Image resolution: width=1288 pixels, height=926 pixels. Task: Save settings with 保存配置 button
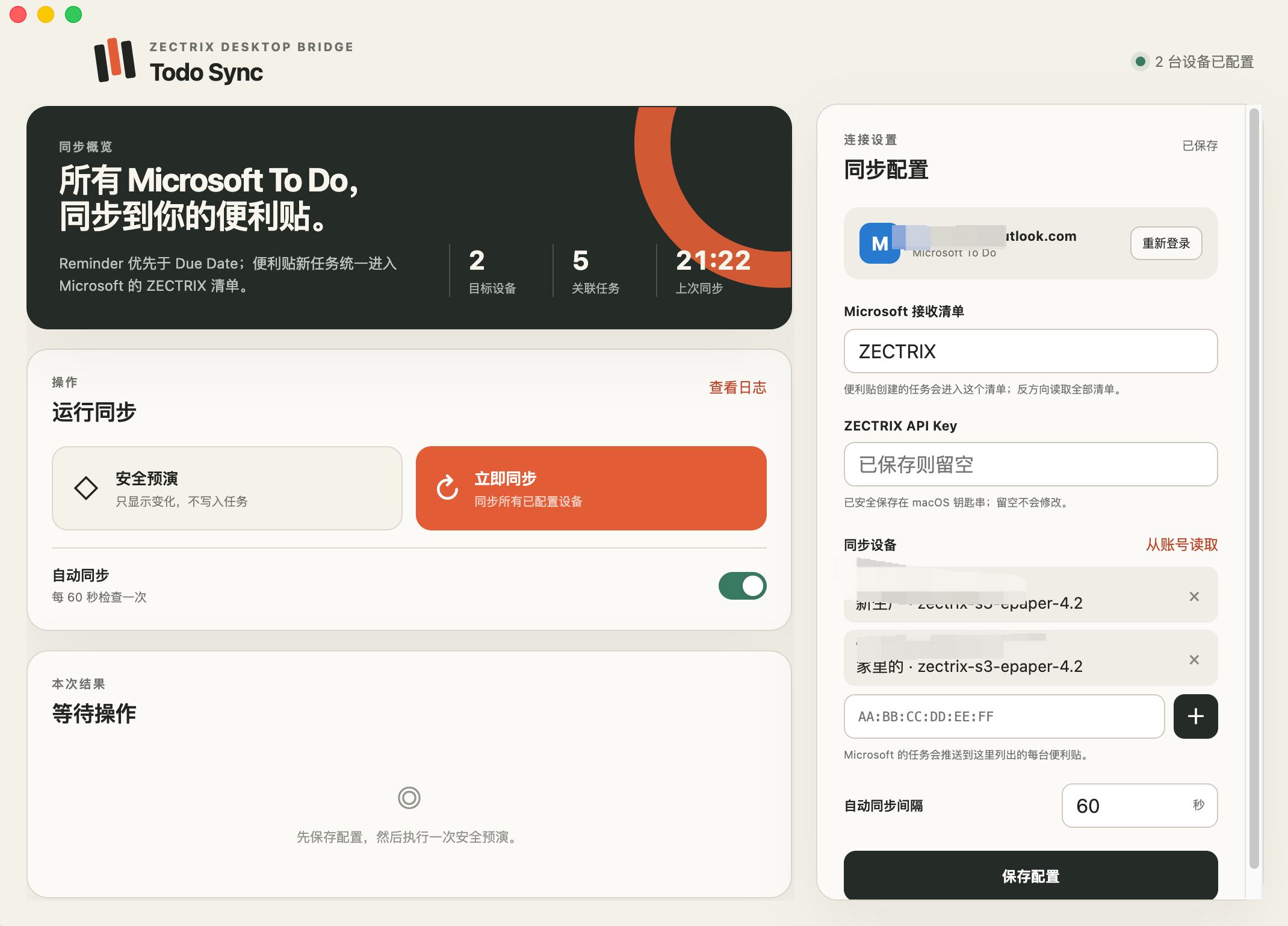click(1031, 876)
